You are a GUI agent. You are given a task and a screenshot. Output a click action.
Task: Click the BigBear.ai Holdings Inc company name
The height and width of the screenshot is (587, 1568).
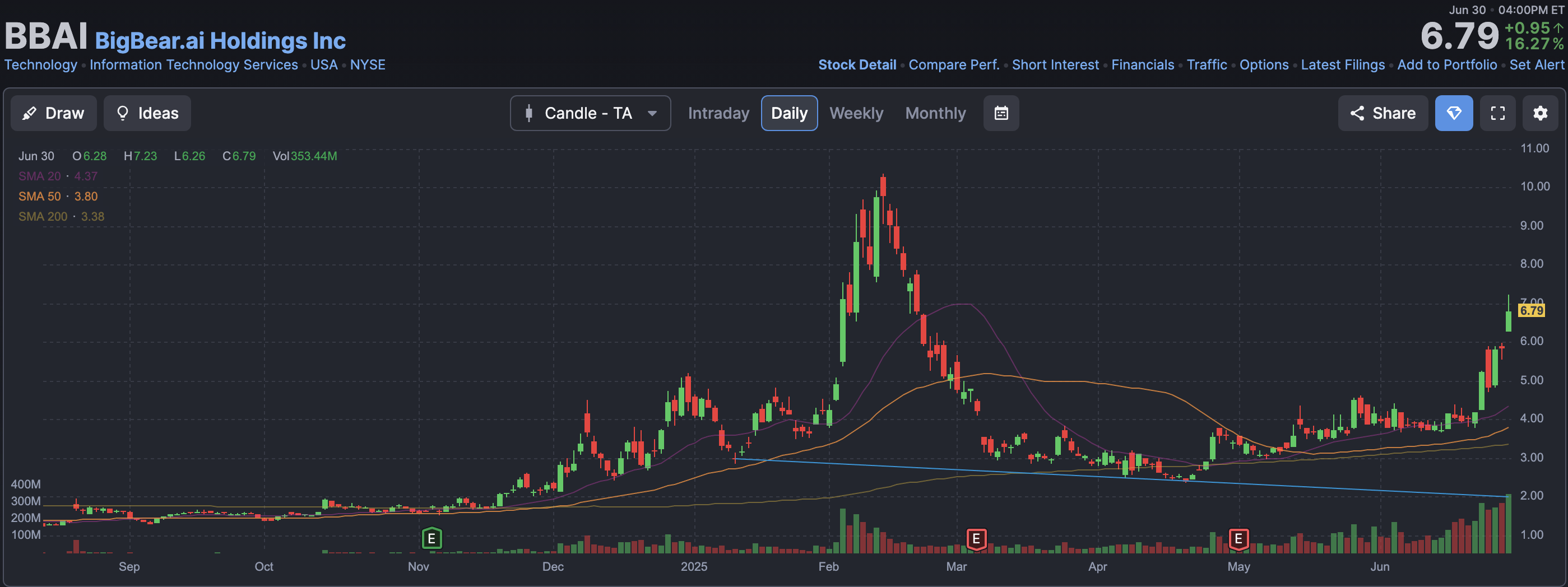click(220, 41)
